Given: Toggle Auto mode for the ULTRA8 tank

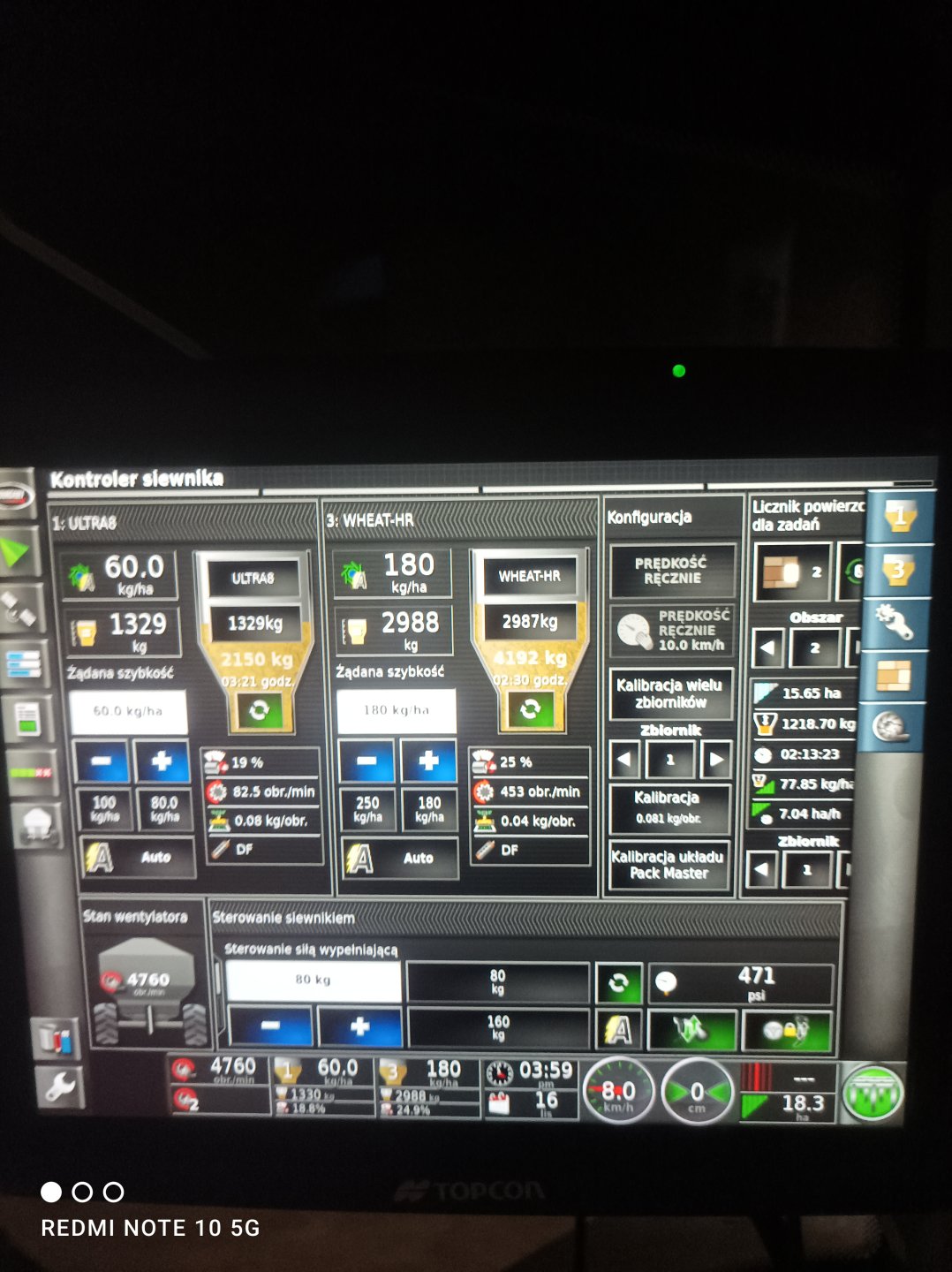Looking at the screenshot, I should (x=137, y=857).
